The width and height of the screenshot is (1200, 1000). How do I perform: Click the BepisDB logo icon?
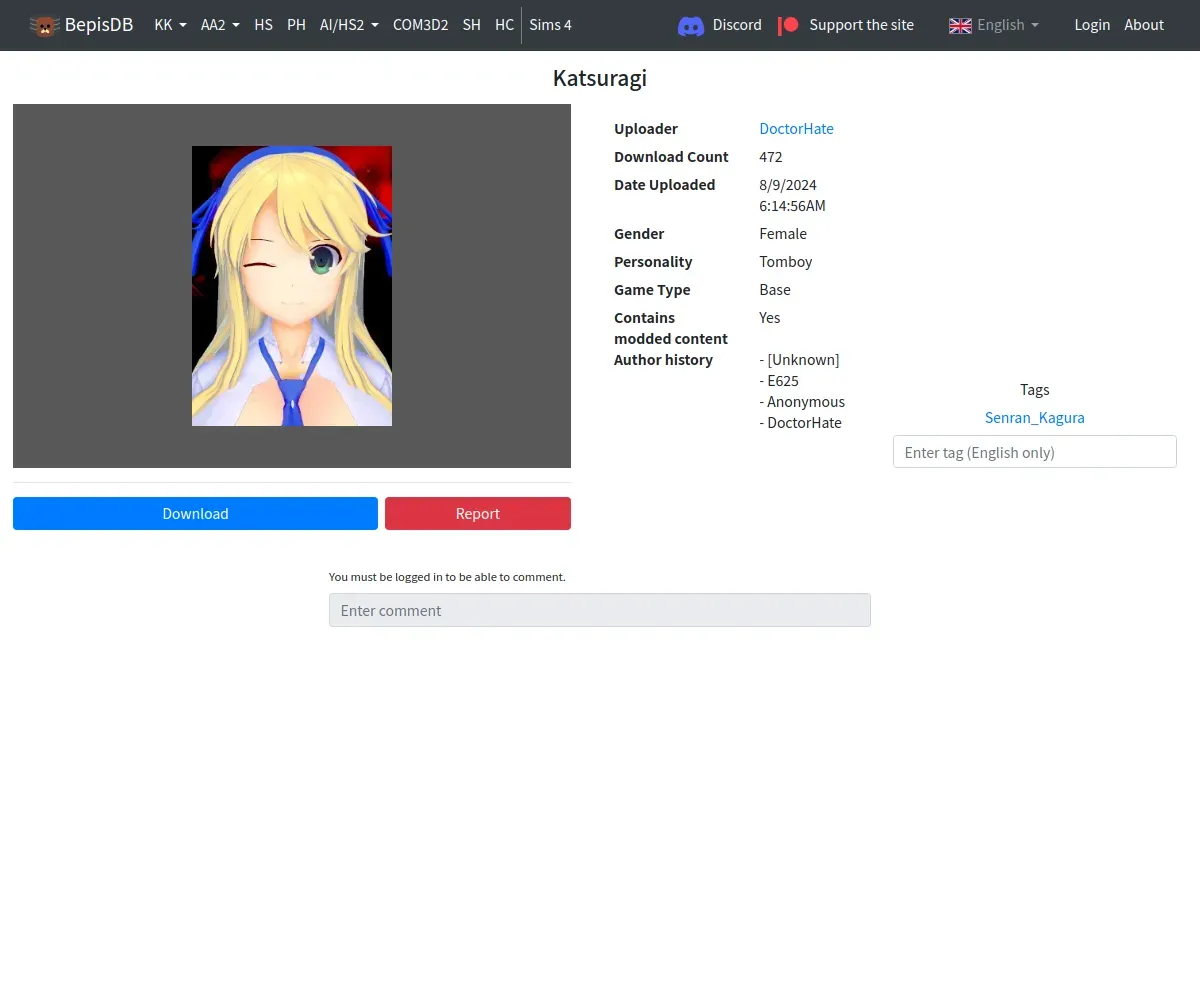click(x=45, y=25)
